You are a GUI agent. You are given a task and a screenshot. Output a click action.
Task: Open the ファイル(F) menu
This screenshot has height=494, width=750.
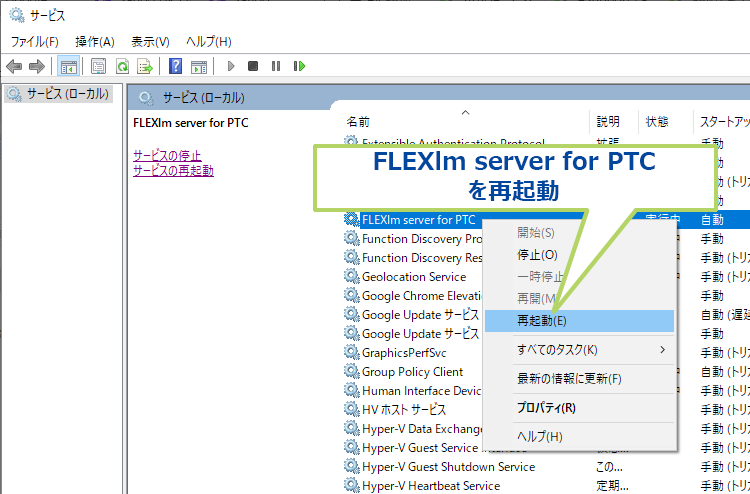(x=34, y=42)
